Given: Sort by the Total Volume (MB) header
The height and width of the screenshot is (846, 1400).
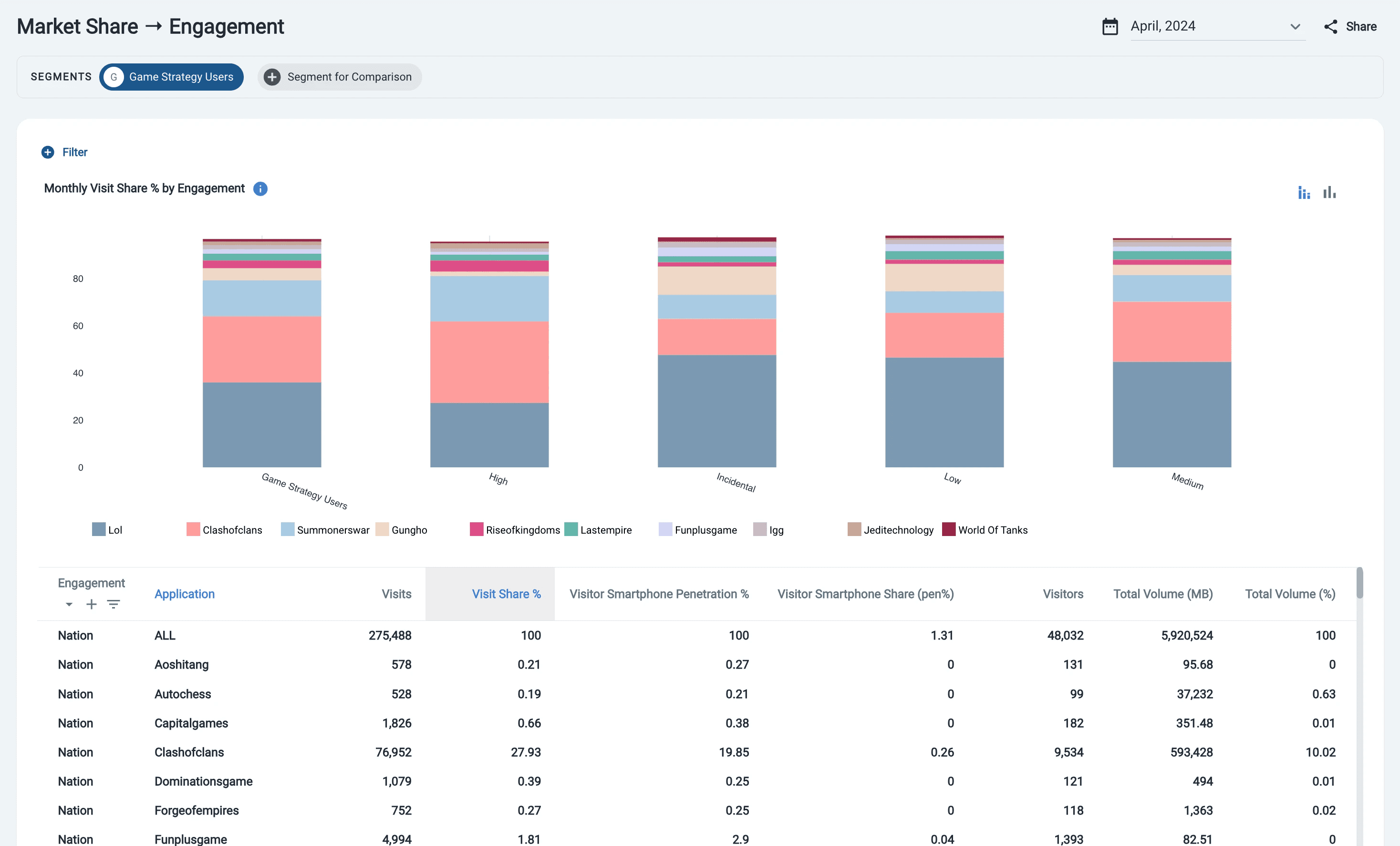Looking at the screenshot, I should (1163, 594).
